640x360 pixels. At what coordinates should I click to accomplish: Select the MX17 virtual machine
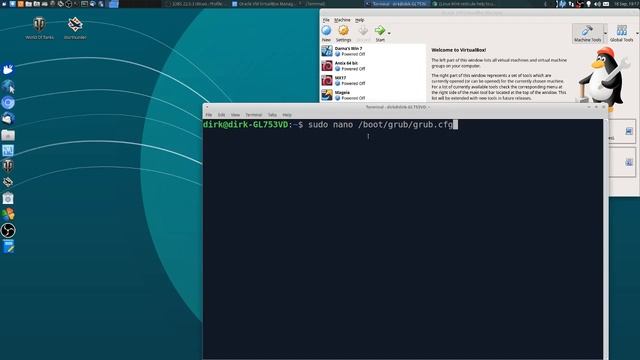373,80
